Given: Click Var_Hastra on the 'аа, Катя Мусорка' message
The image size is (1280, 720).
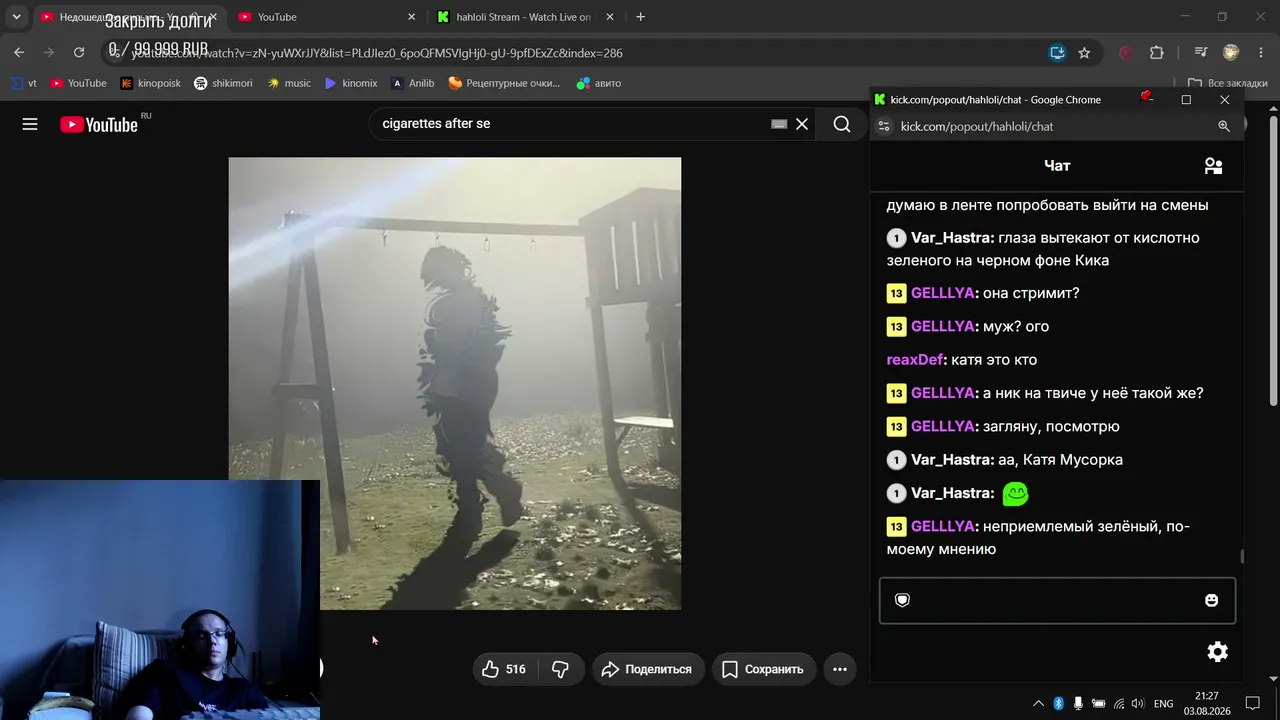Looking at the screenshot, I should pyautogui.click(x=951, y=460).
